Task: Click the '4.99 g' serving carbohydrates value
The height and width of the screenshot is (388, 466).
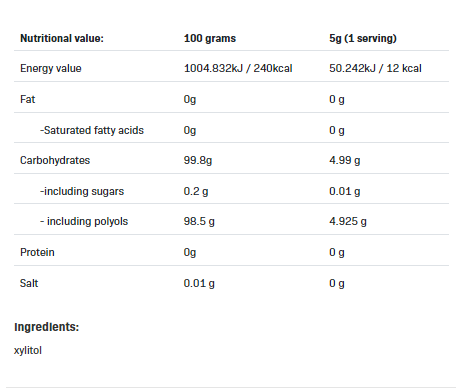Action: 345,160
